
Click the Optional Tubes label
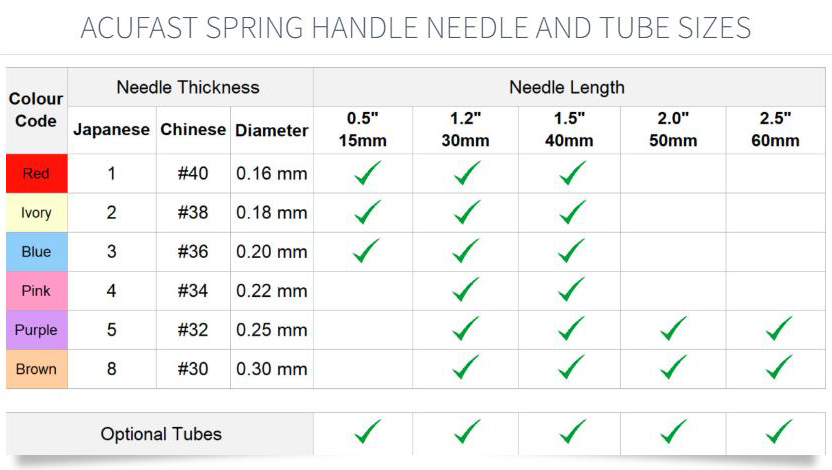click(161, 434)
